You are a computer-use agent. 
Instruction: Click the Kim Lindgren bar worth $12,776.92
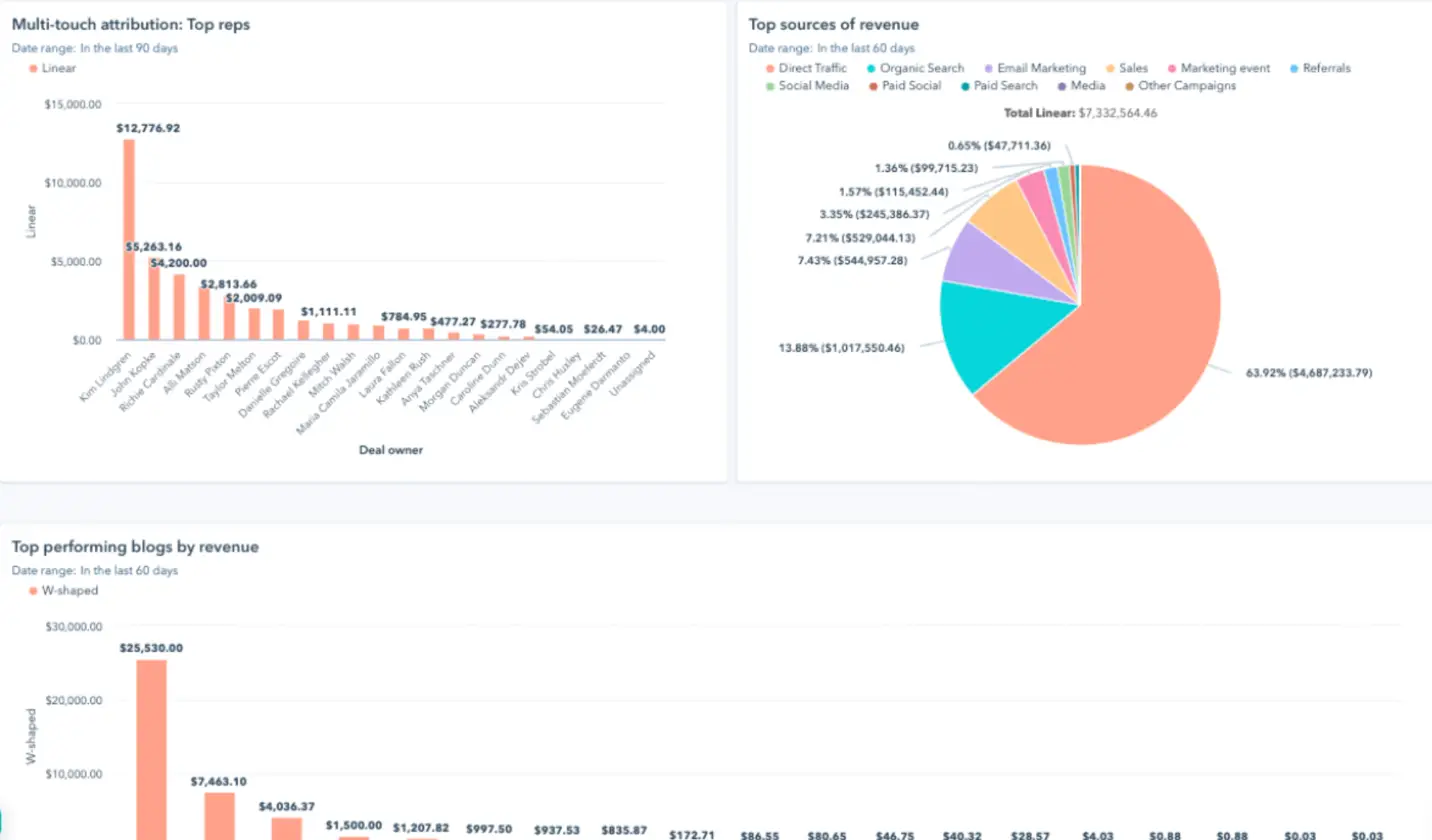[x=129, y=239]
